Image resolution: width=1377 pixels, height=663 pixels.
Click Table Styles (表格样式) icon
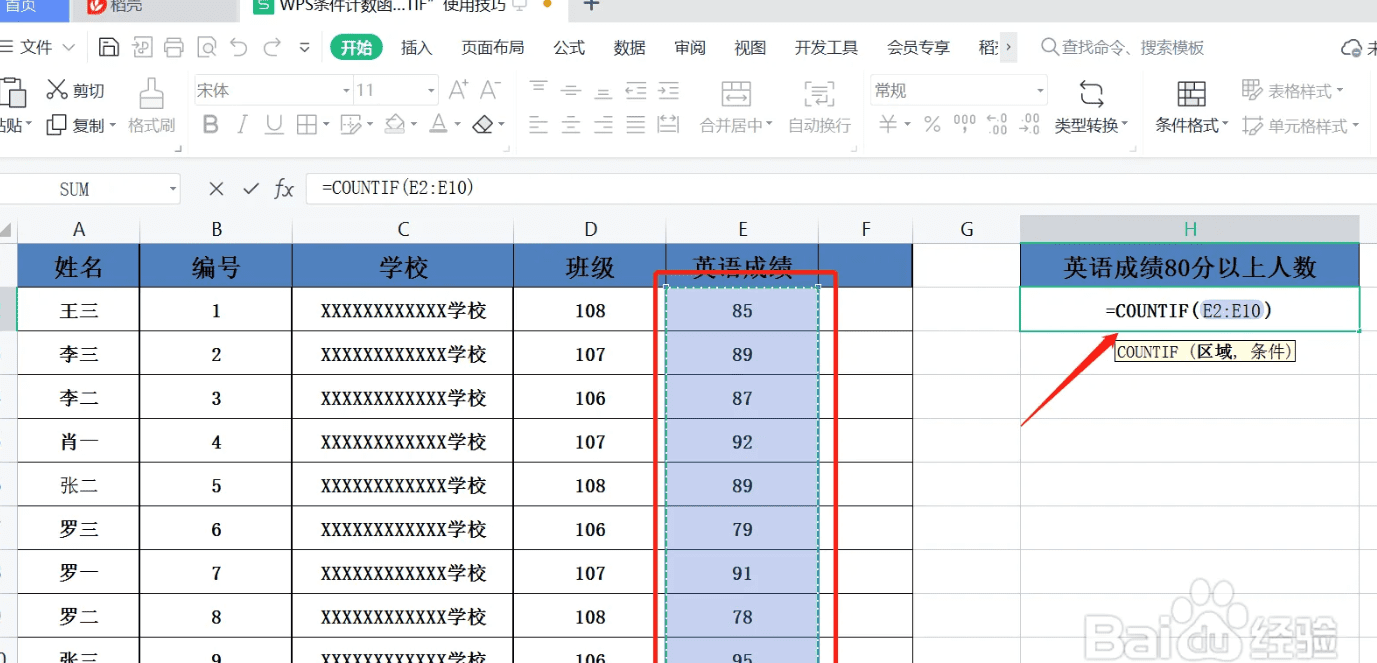(x=1290, y=90)
